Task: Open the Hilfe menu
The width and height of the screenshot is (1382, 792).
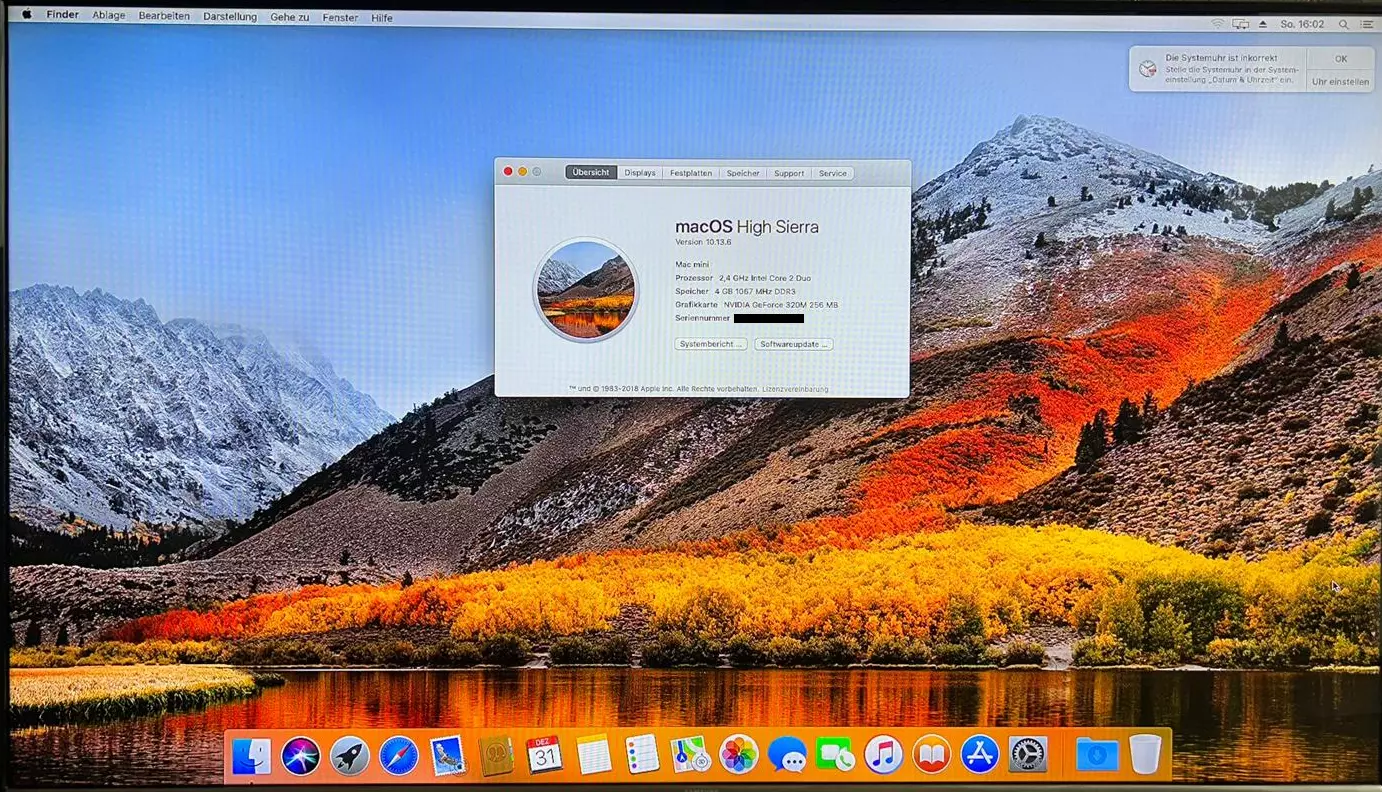Action: pyautogui.click(x=381, y=17)
